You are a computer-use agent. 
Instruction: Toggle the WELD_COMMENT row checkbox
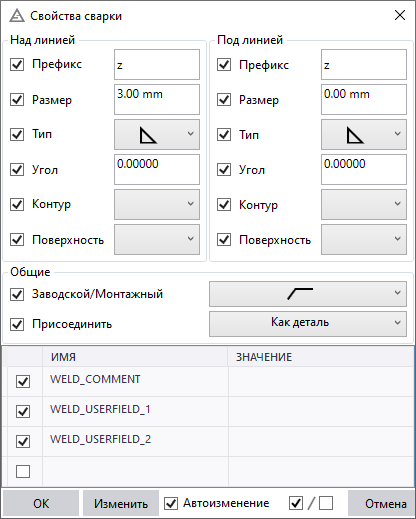[x=23, y=381]
